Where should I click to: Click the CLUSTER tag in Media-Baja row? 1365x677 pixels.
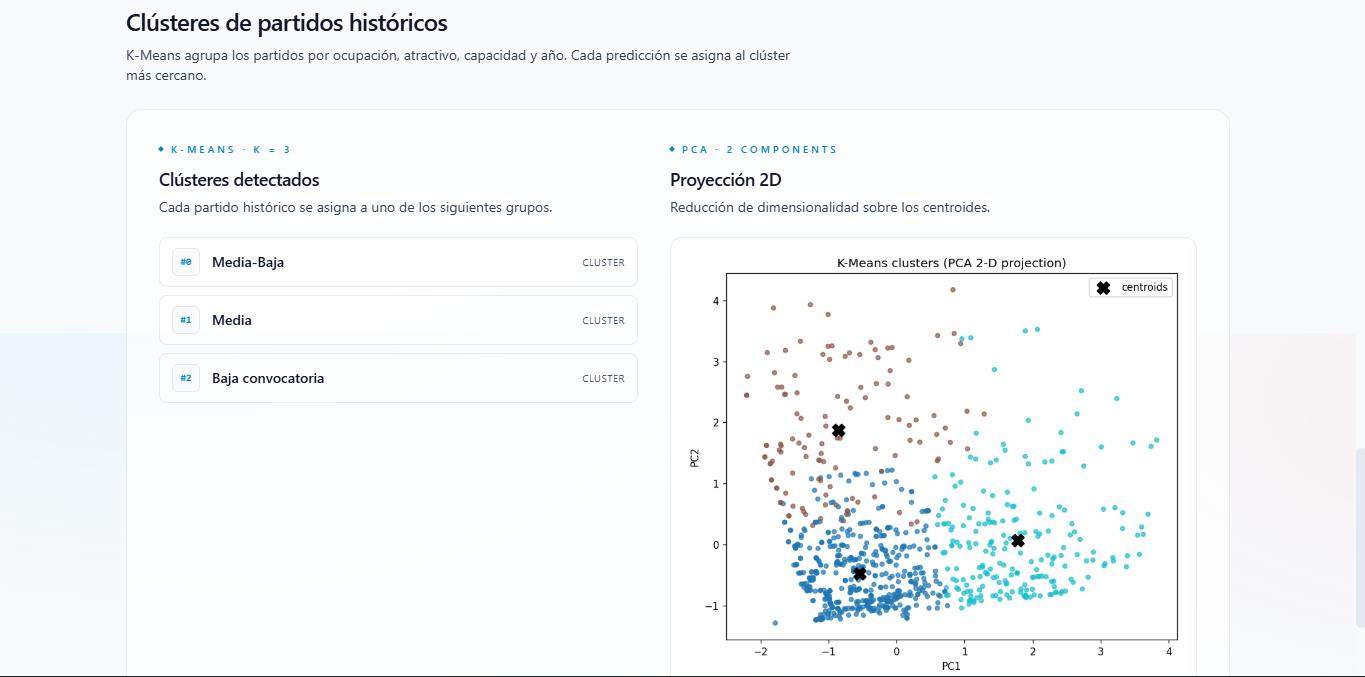[x=604, y=263]
